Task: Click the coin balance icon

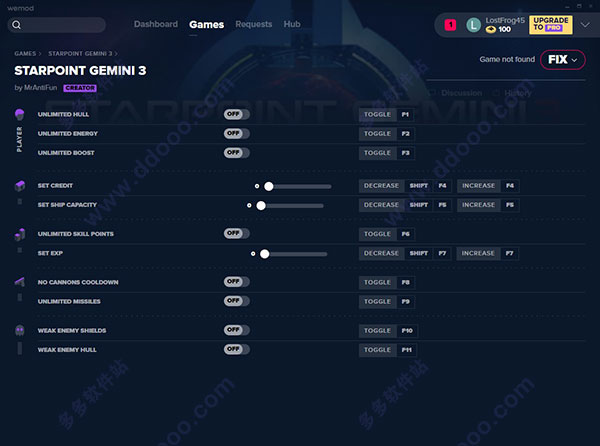Action: (x=491, y=29)
